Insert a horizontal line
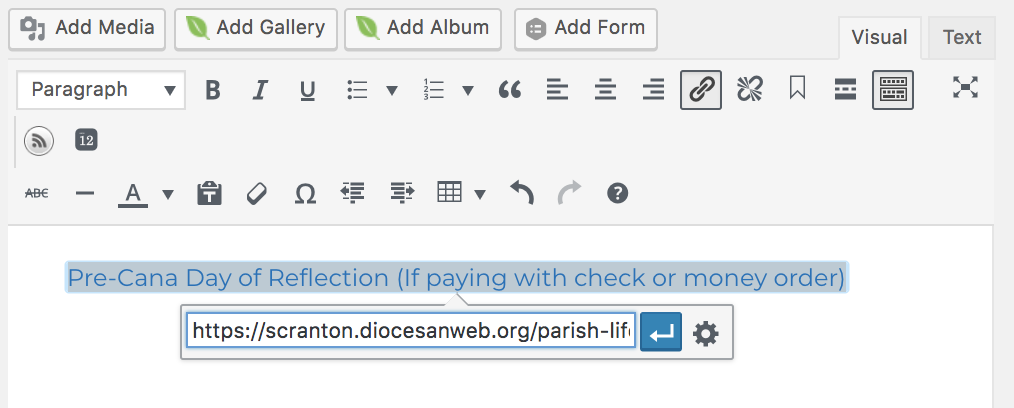 (85, 193)
